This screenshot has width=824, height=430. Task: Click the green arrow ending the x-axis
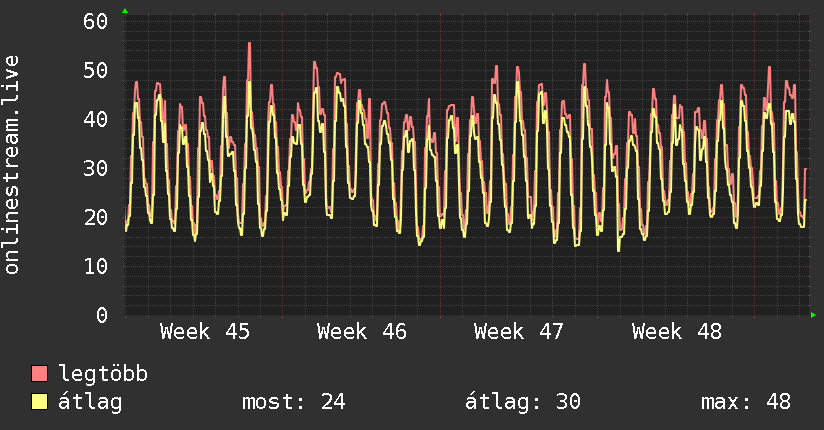coord(813,315)
